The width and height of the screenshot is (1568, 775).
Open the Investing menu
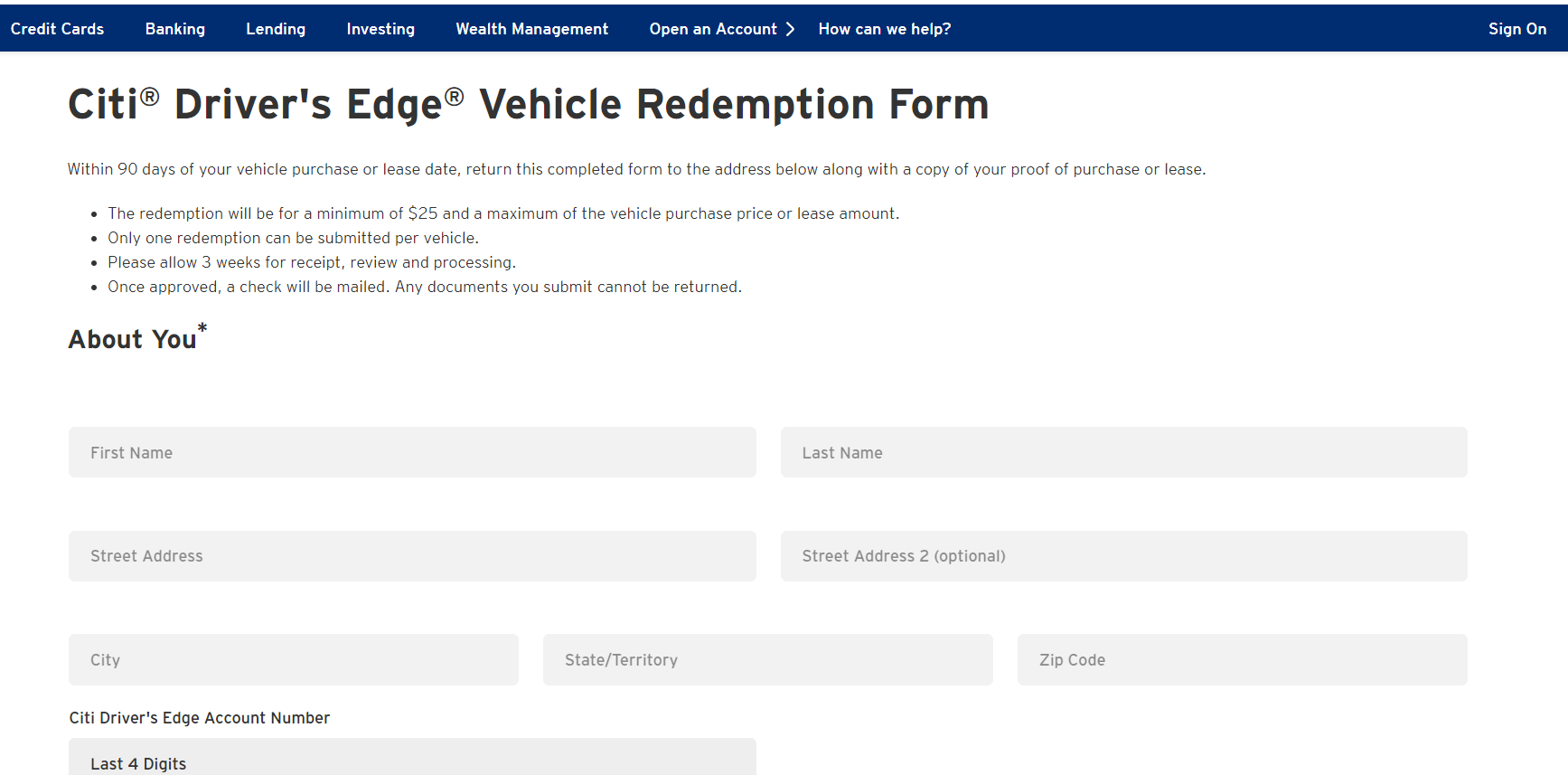click(380, 29)
